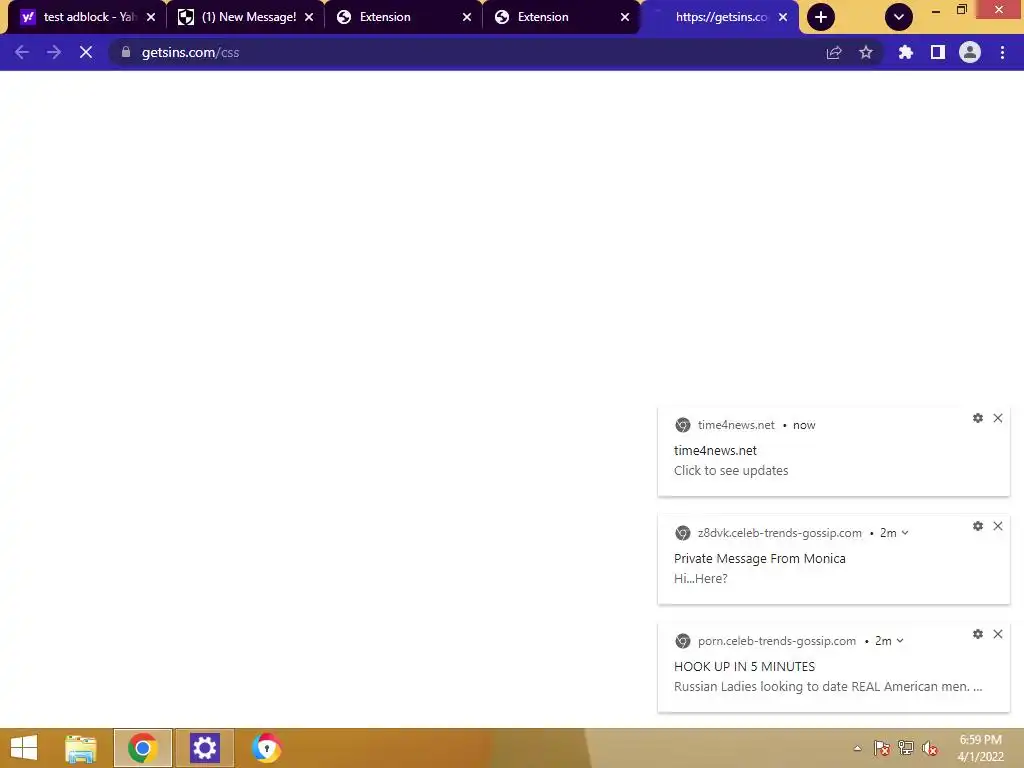
Task: Open the tab search dropdown arrow
Action: pos(899,17)
